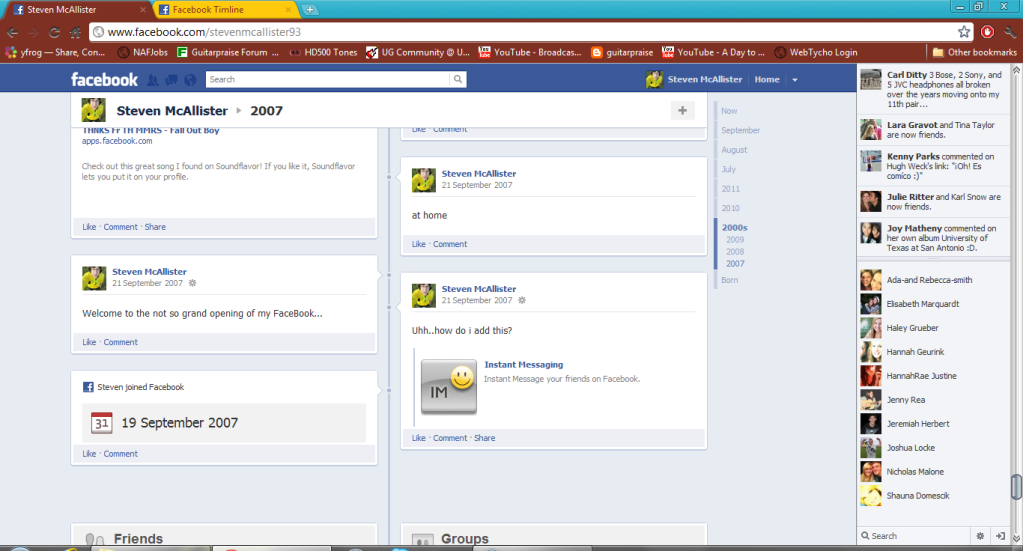Select 2000s in timeline navigation

point(734,228)
